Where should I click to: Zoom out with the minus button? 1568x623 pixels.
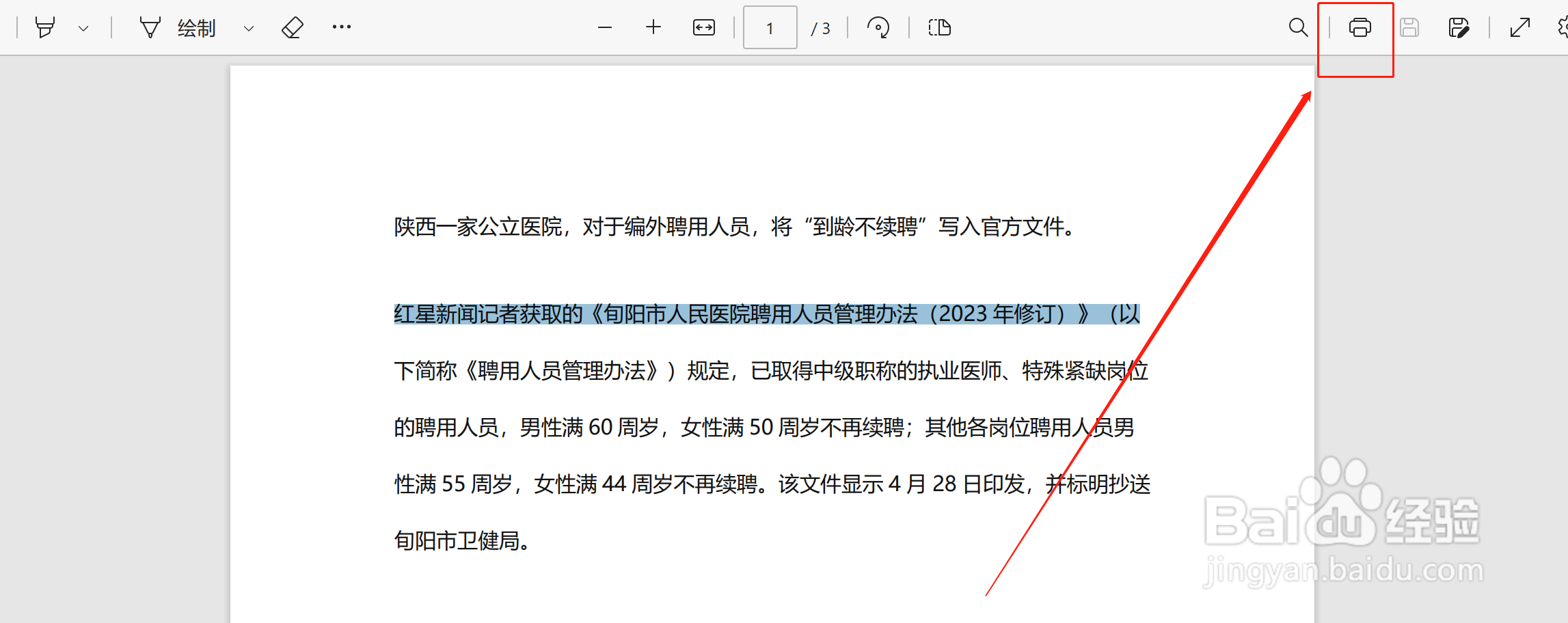click(x=604, y=27)
